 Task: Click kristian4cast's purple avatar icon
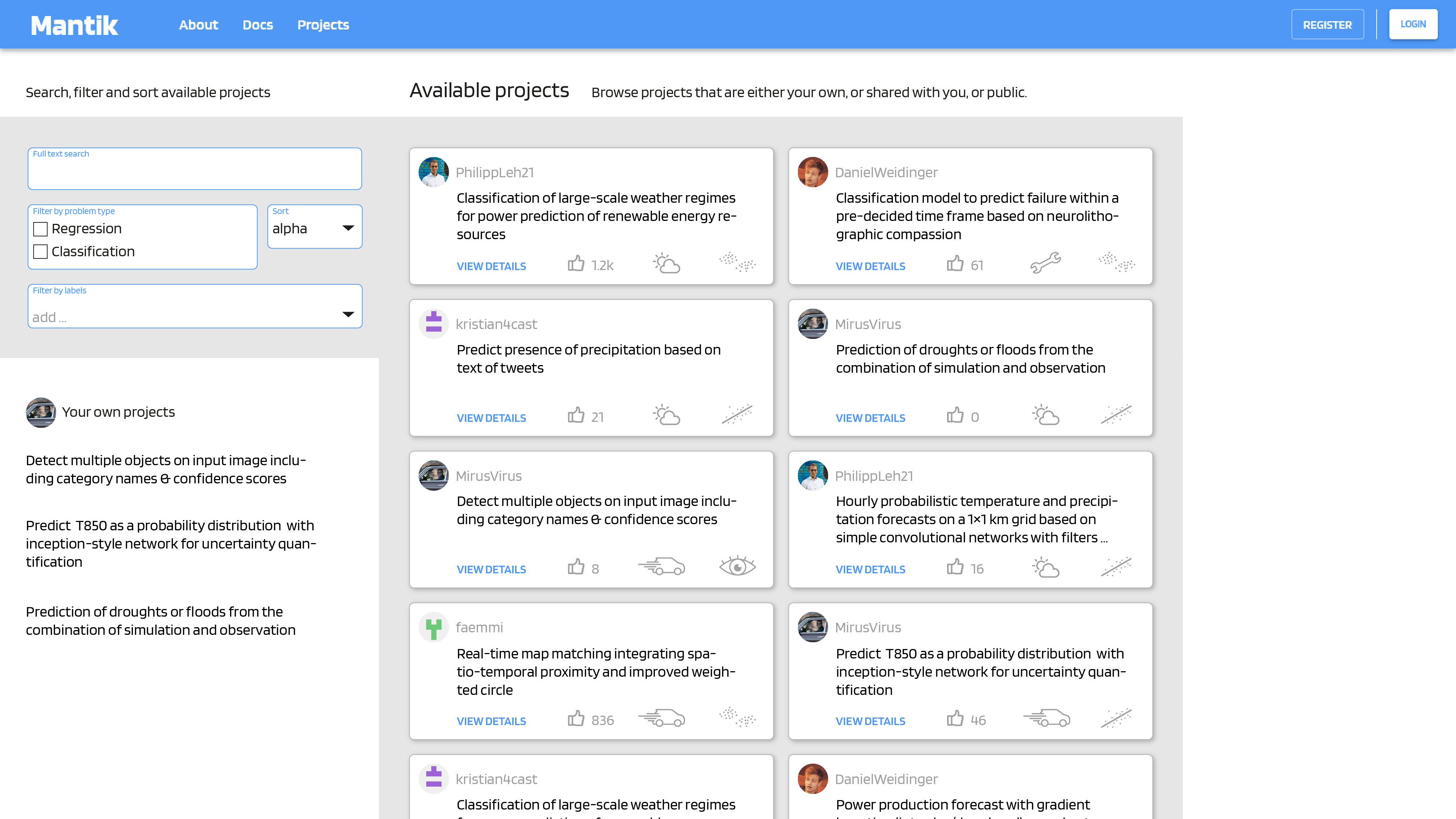pos(433,323)
